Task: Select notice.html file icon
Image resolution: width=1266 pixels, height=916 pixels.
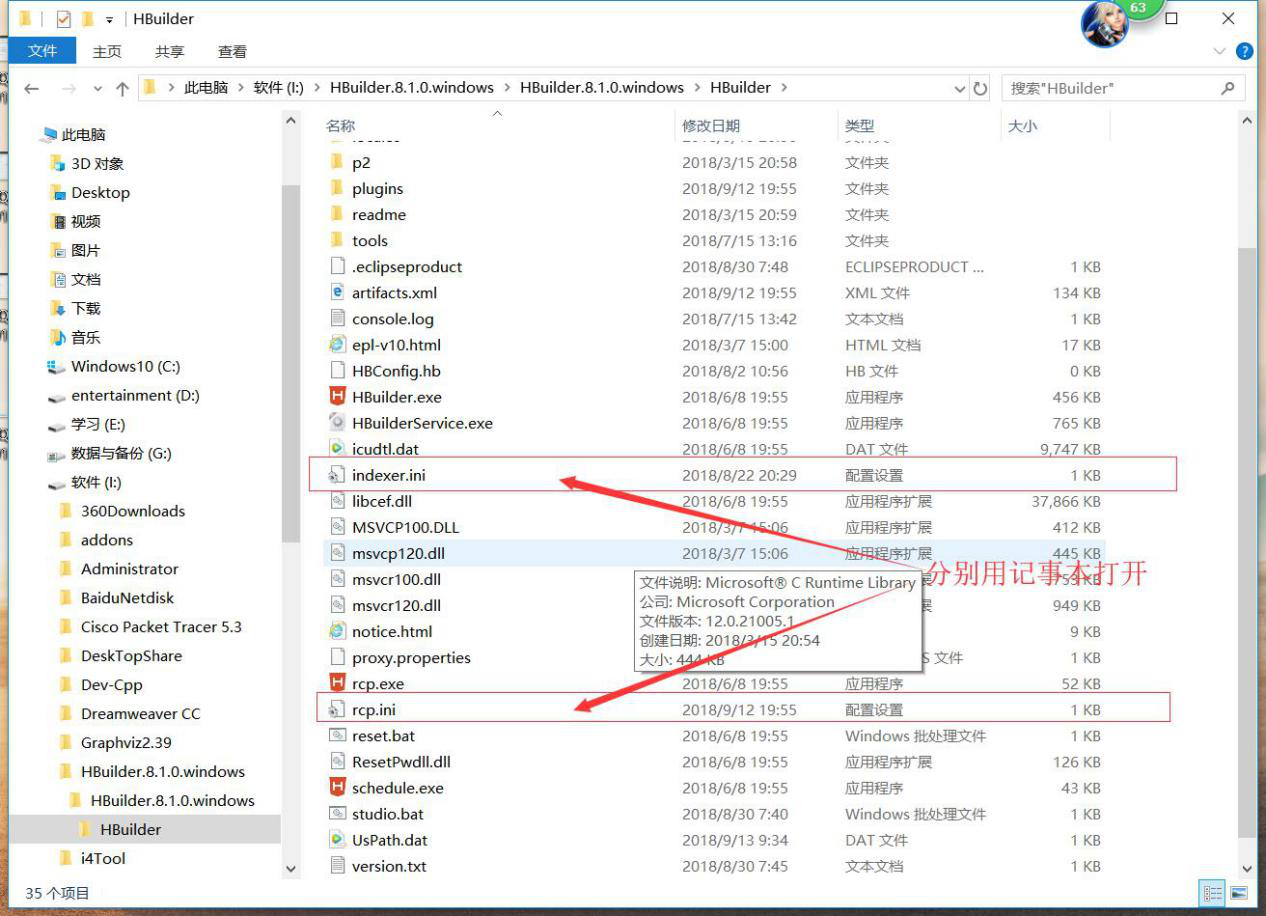Action: 337,631
